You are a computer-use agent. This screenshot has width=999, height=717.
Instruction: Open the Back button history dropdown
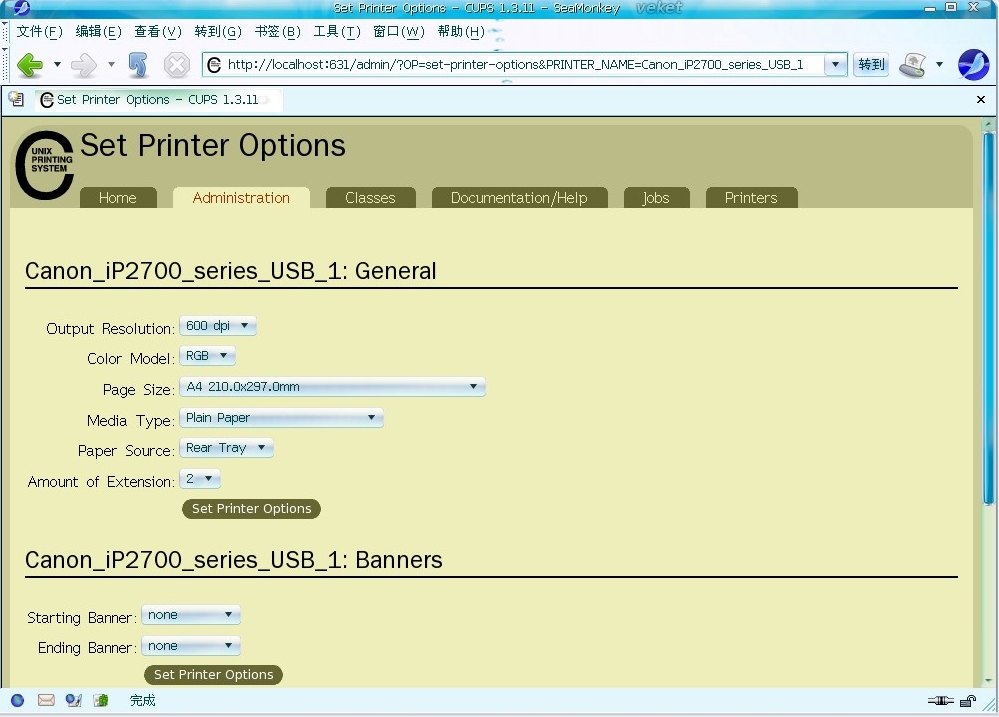click(x=57, y=64)
